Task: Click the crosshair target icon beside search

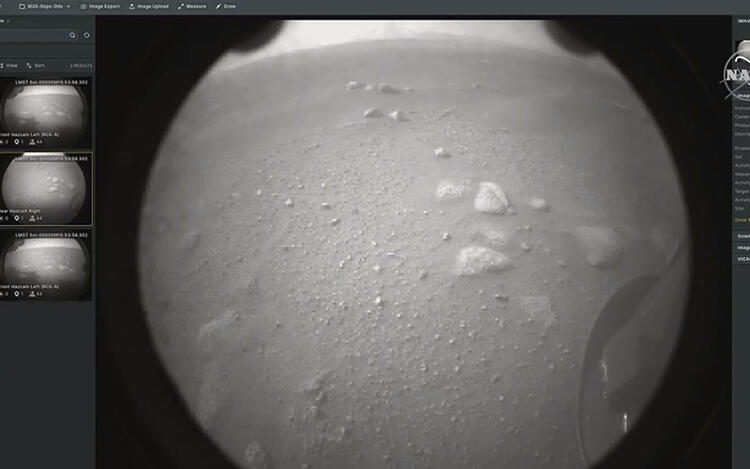Action: pos(87,35)
